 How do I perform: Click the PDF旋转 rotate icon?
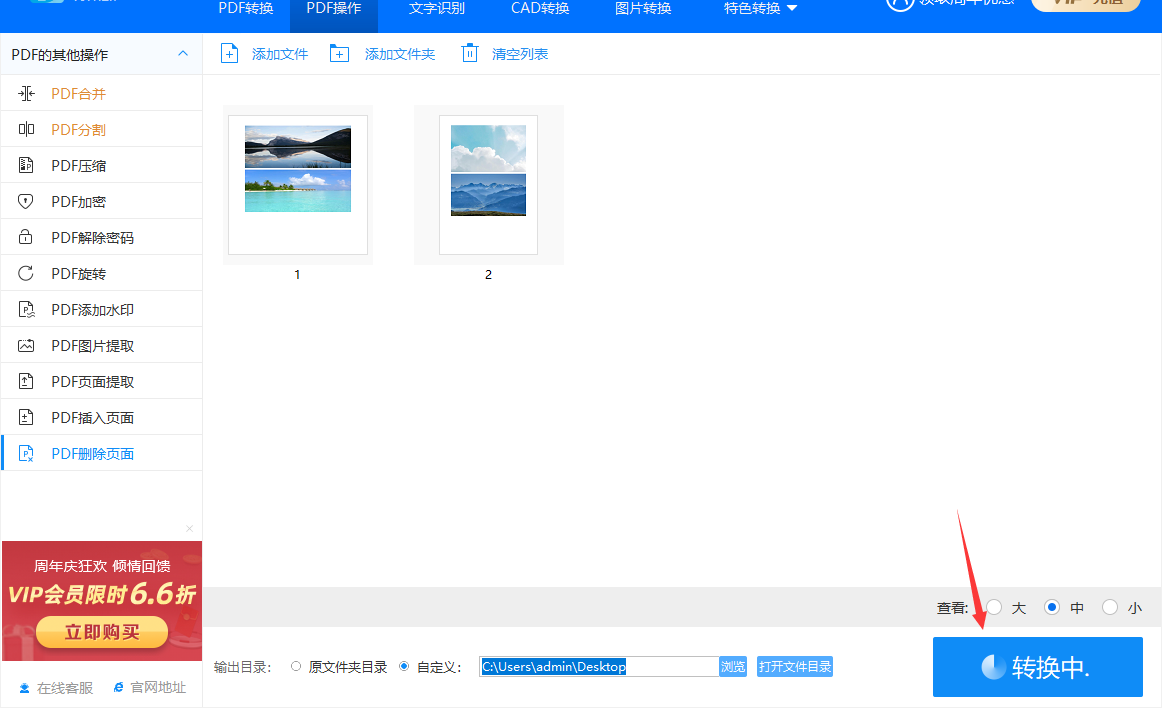click(x=26, y=274)
